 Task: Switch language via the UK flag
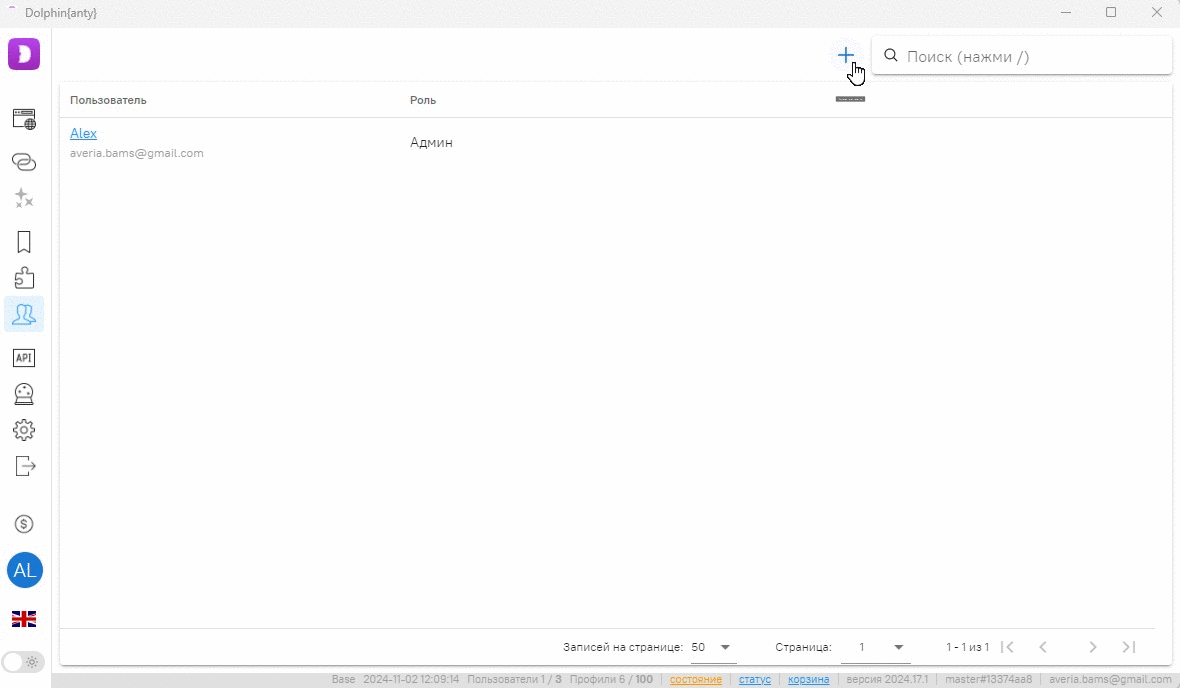point(24,619)
